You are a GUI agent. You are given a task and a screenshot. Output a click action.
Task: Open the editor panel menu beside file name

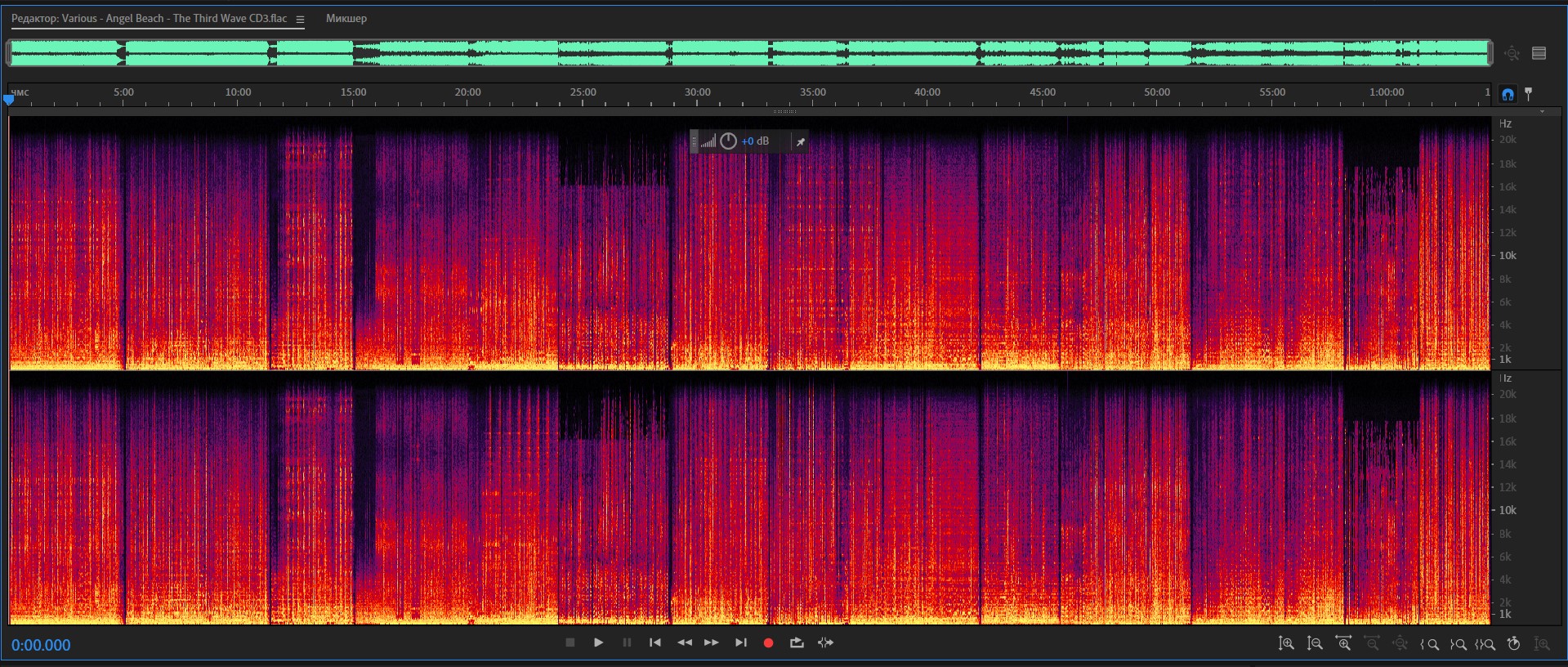[x=300, y=20]
